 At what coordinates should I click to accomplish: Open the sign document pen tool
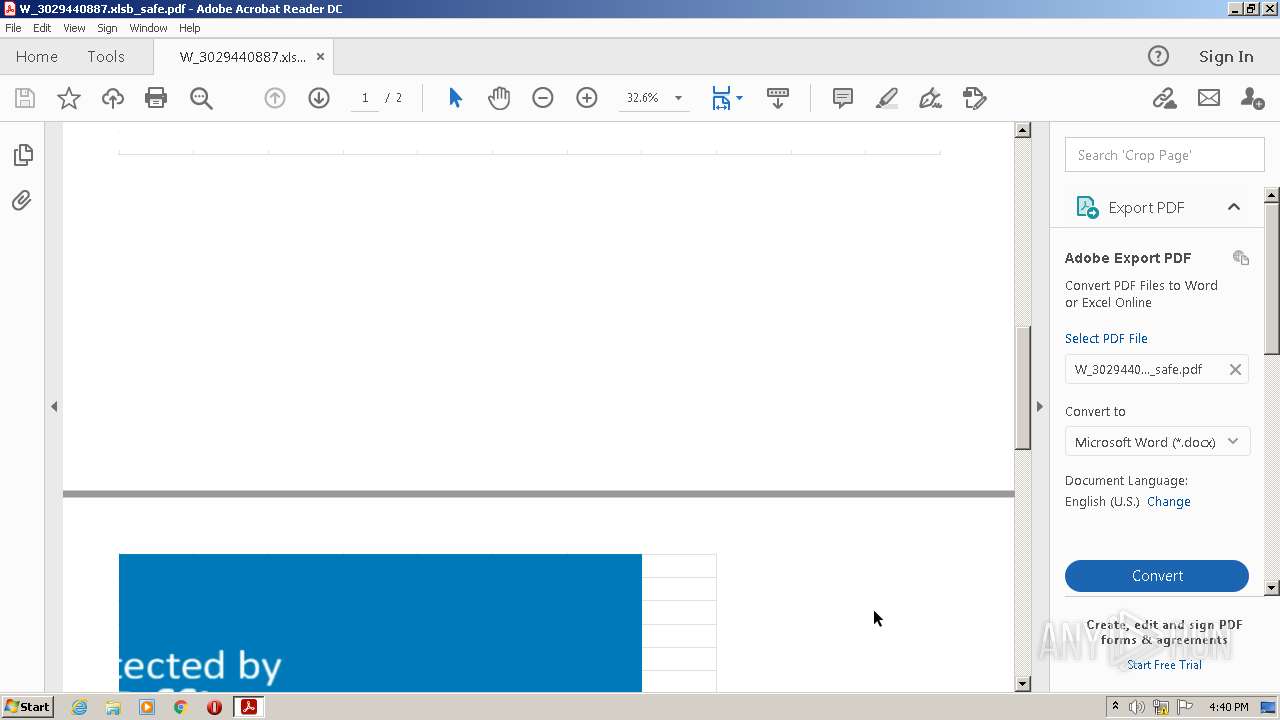point(931,98)
